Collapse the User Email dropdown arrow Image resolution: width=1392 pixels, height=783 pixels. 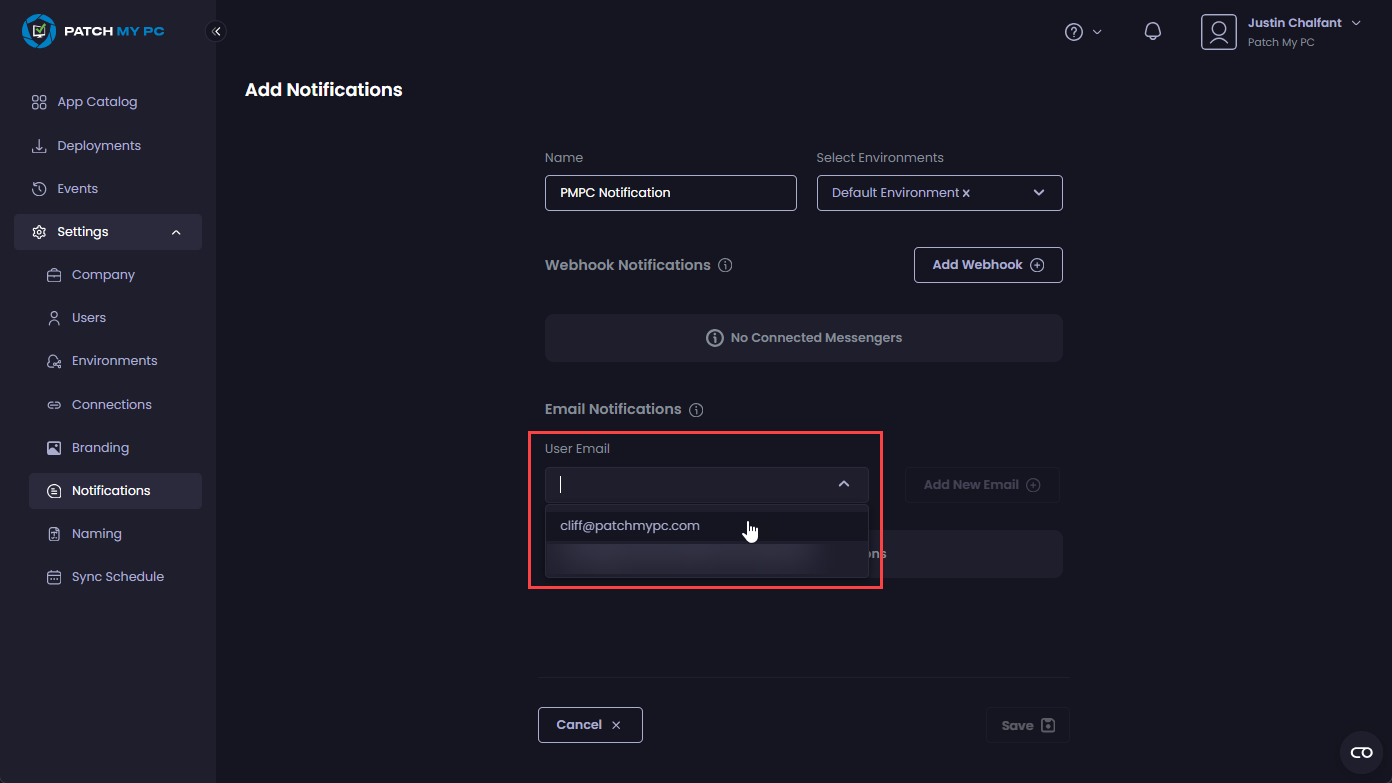[844, 484]
